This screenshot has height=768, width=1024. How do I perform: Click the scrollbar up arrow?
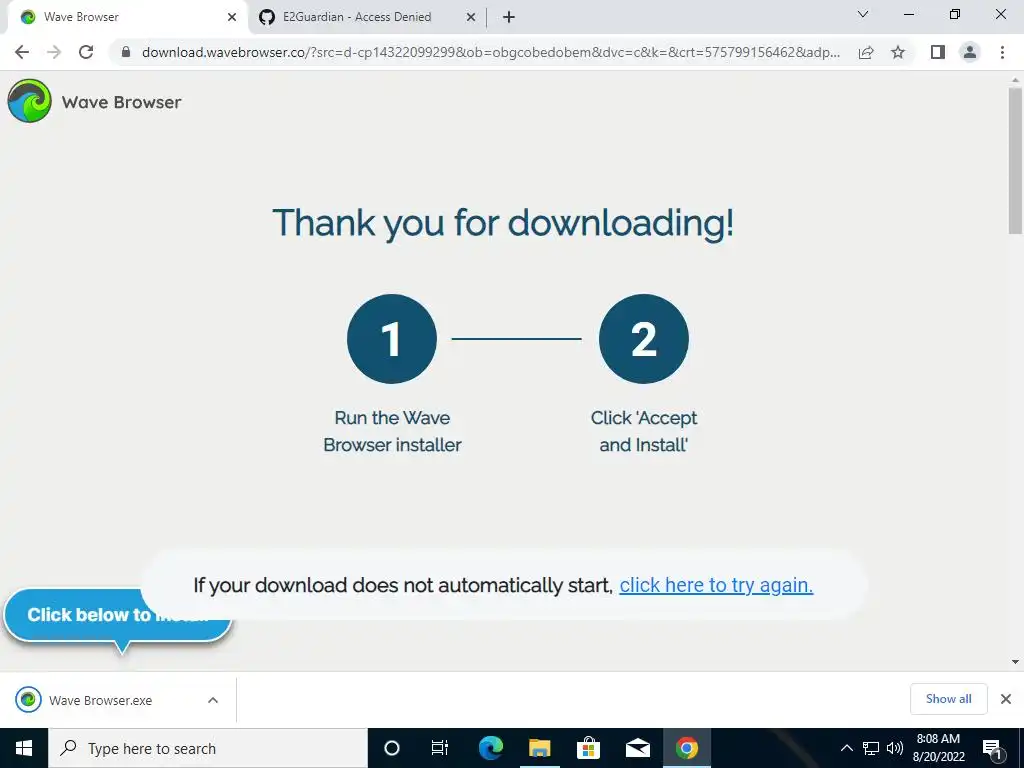tap(1015, 80)
